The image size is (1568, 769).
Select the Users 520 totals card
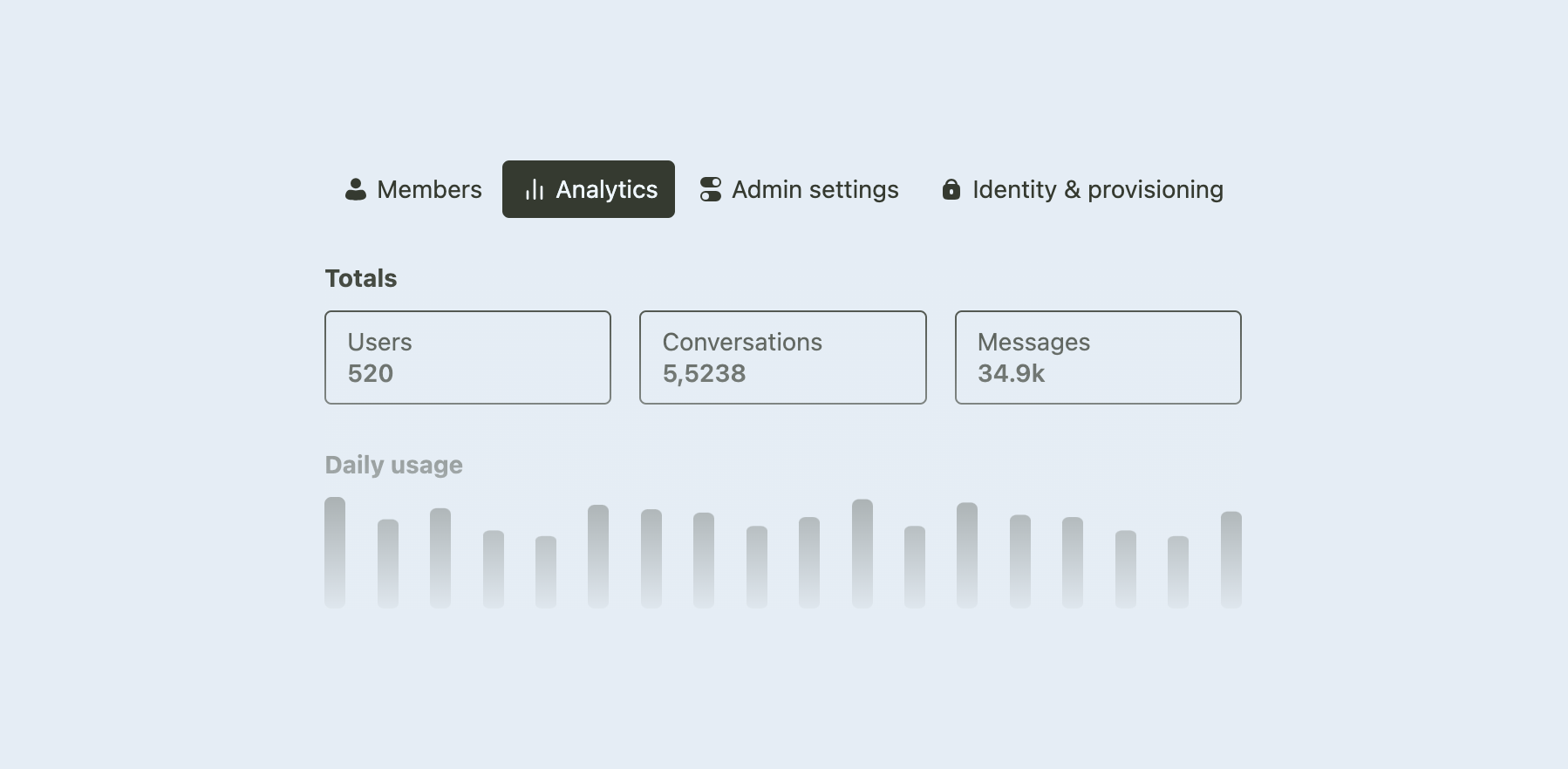(467, 357)
